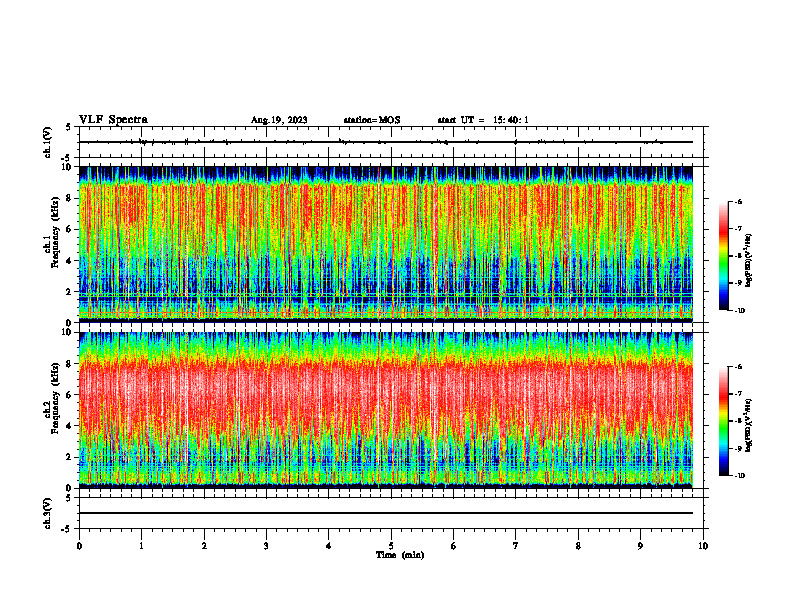Select the "start UT = 15:40: 1" text

pos(483,120)
